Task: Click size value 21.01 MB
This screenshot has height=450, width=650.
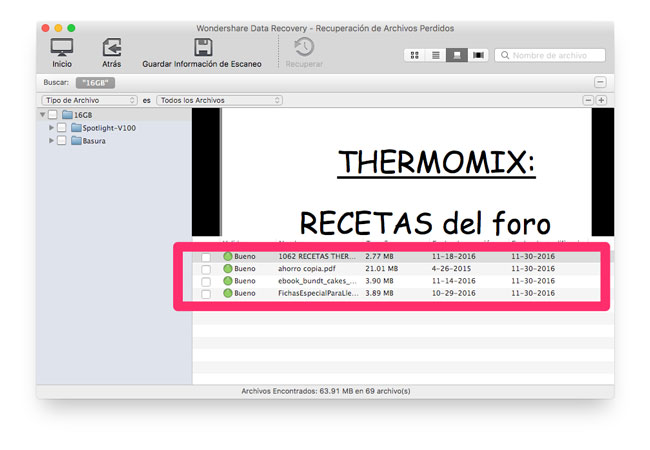Action: point(381,269)
